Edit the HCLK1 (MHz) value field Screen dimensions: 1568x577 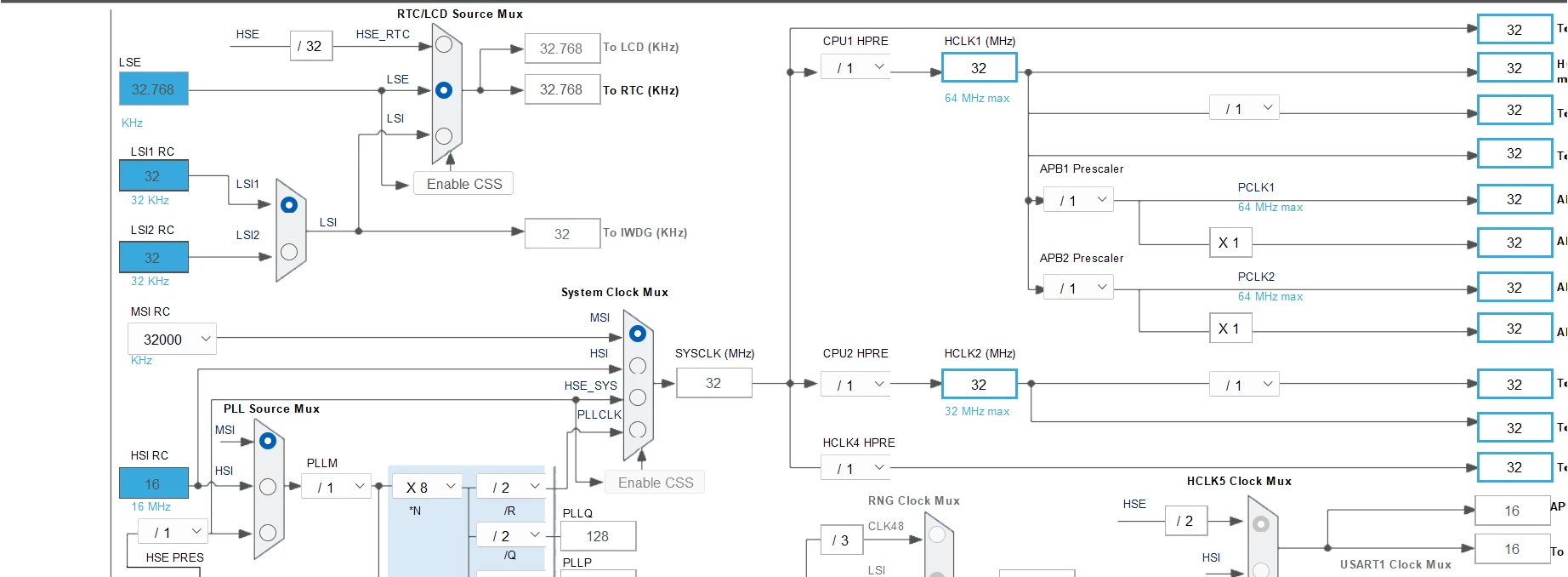pos(980,68)
